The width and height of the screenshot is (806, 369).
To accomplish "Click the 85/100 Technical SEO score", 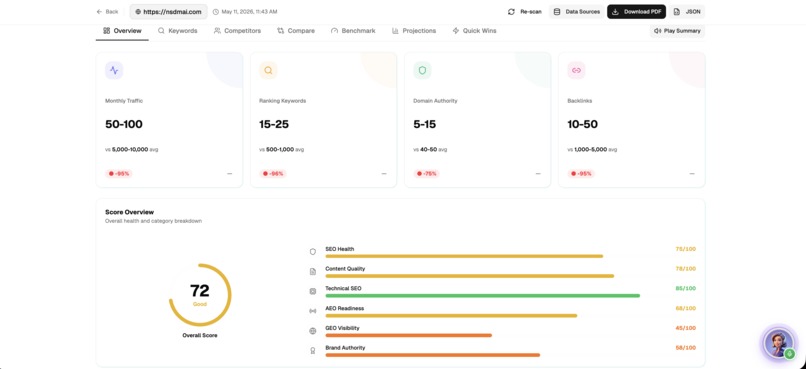I will click(x=686, y=288).
